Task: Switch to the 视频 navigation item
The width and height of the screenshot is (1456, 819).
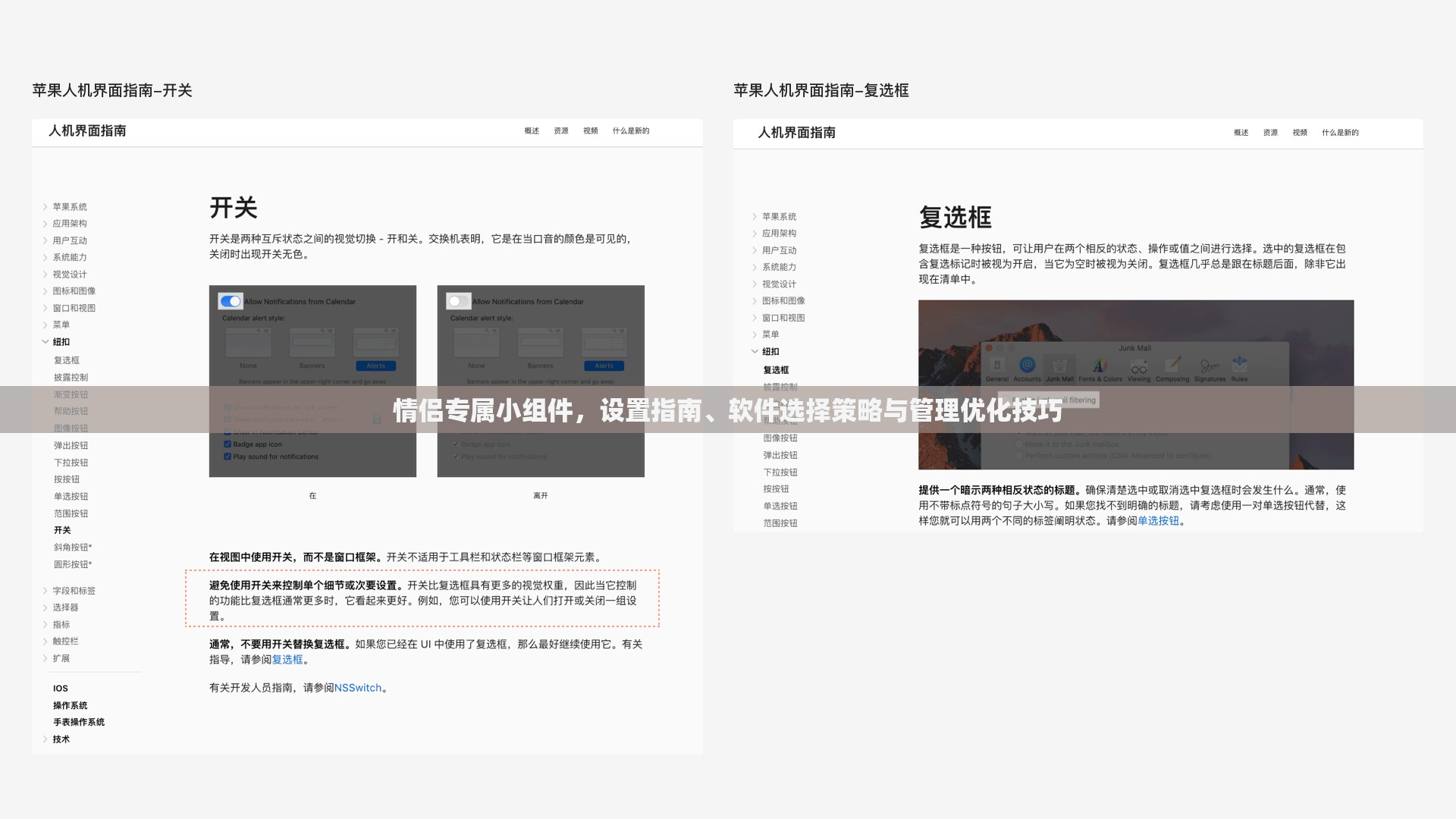Action: coord(591,130)
